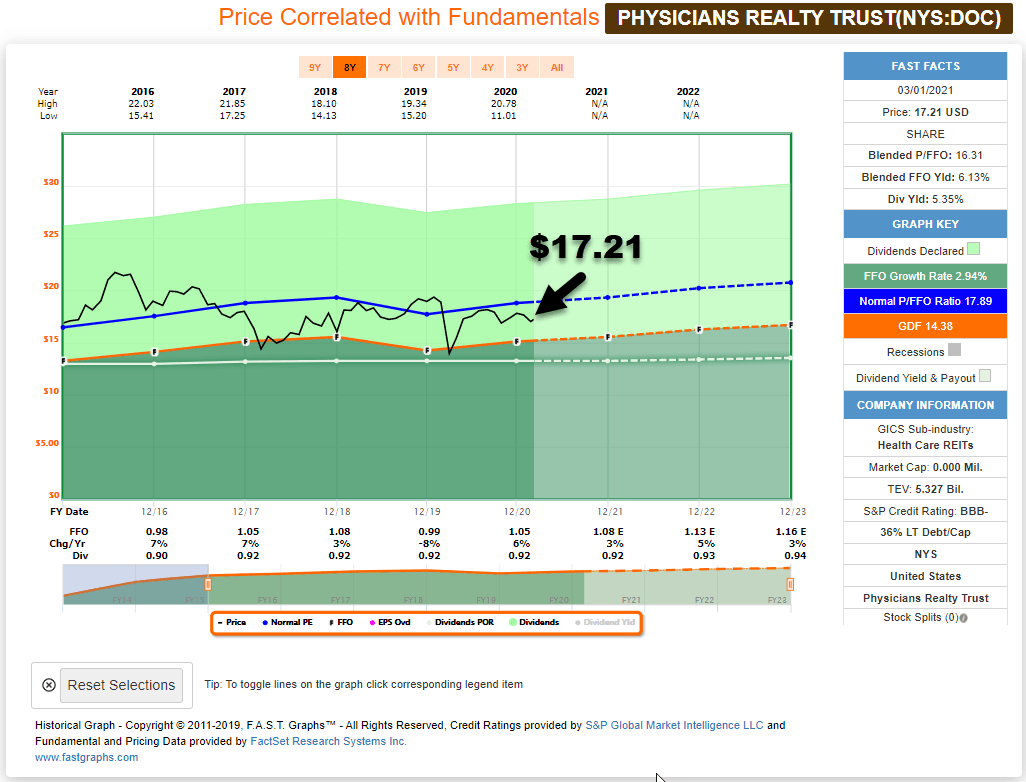This screenshot has width=1026, height=782.
Task: Open the S&P Global Market Intelligence LLC link
Action: click(675, 725)
